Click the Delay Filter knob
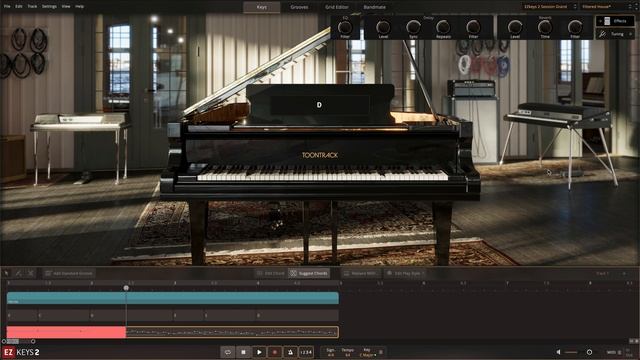Viewport: 640px width, 360px height. (x=473, y=27)
